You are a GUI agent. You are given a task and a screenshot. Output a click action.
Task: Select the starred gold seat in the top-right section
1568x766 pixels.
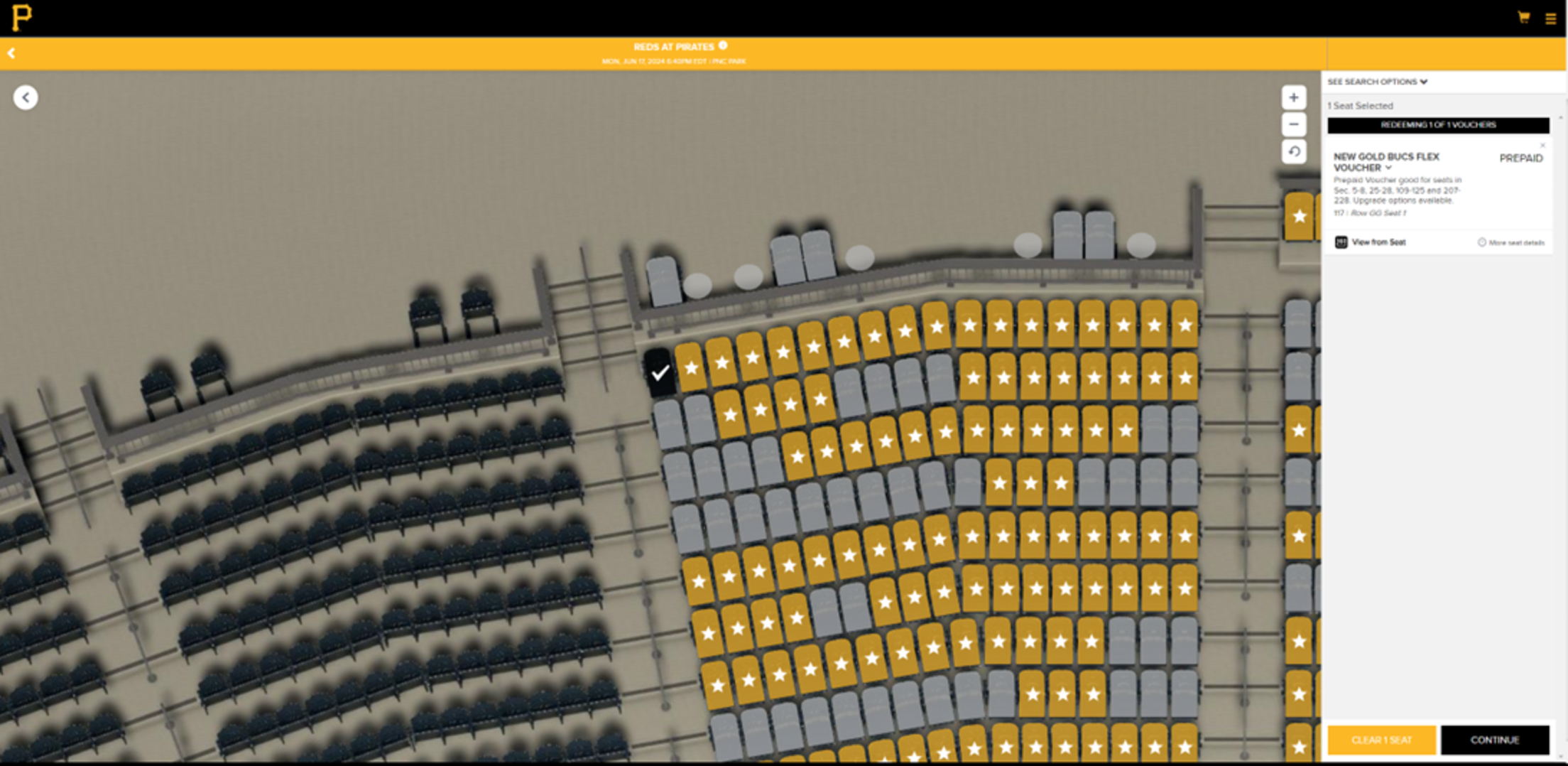click(1299, 216)
